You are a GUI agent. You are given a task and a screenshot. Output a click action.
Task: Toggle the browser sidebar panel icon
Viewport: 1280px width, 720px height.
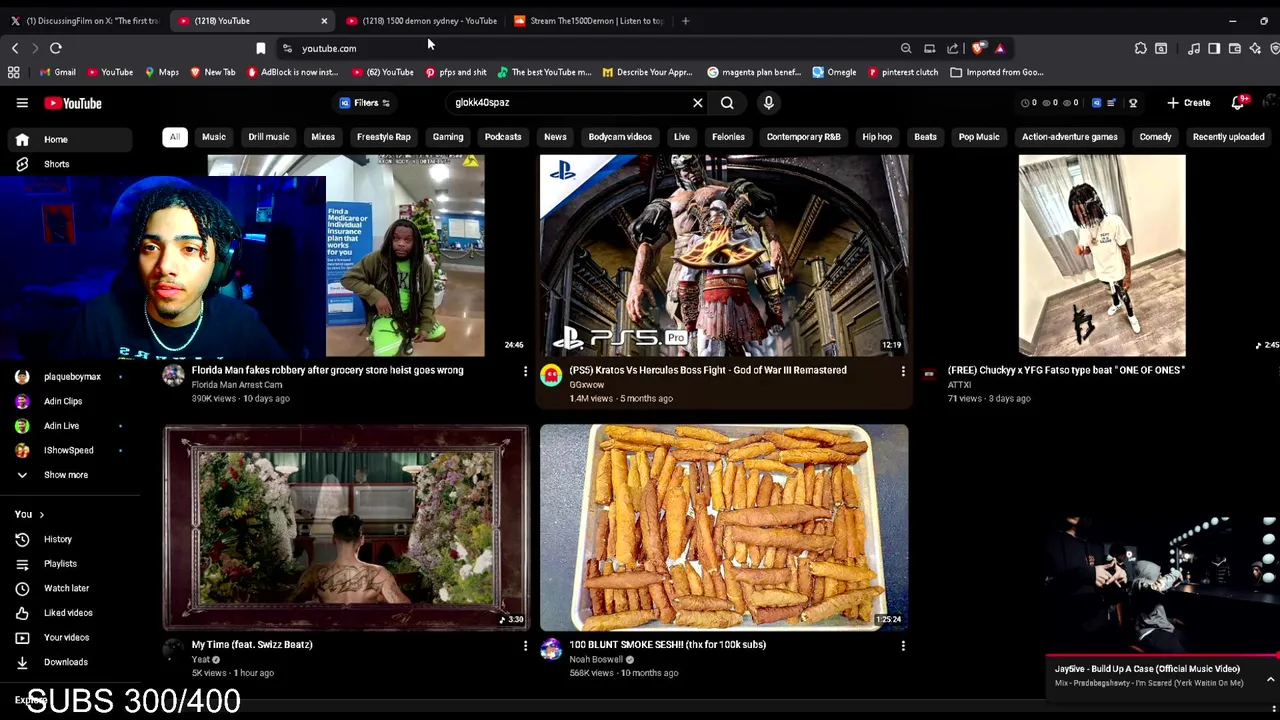pos(1214,48)
